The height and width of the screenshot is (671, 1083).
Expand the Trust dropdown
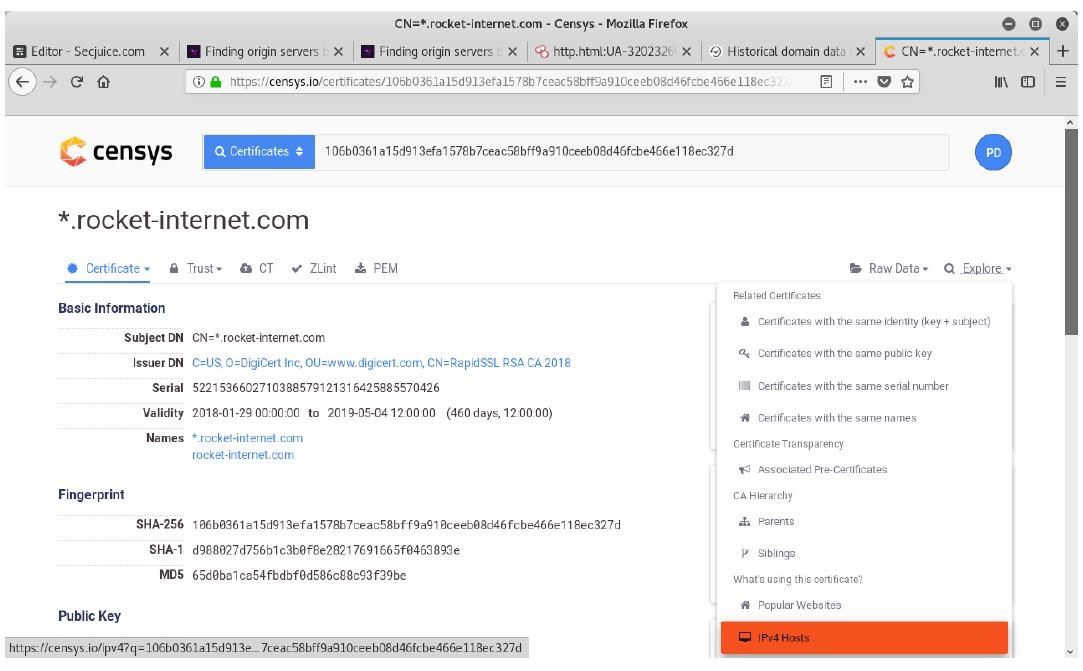pos(195,268)
